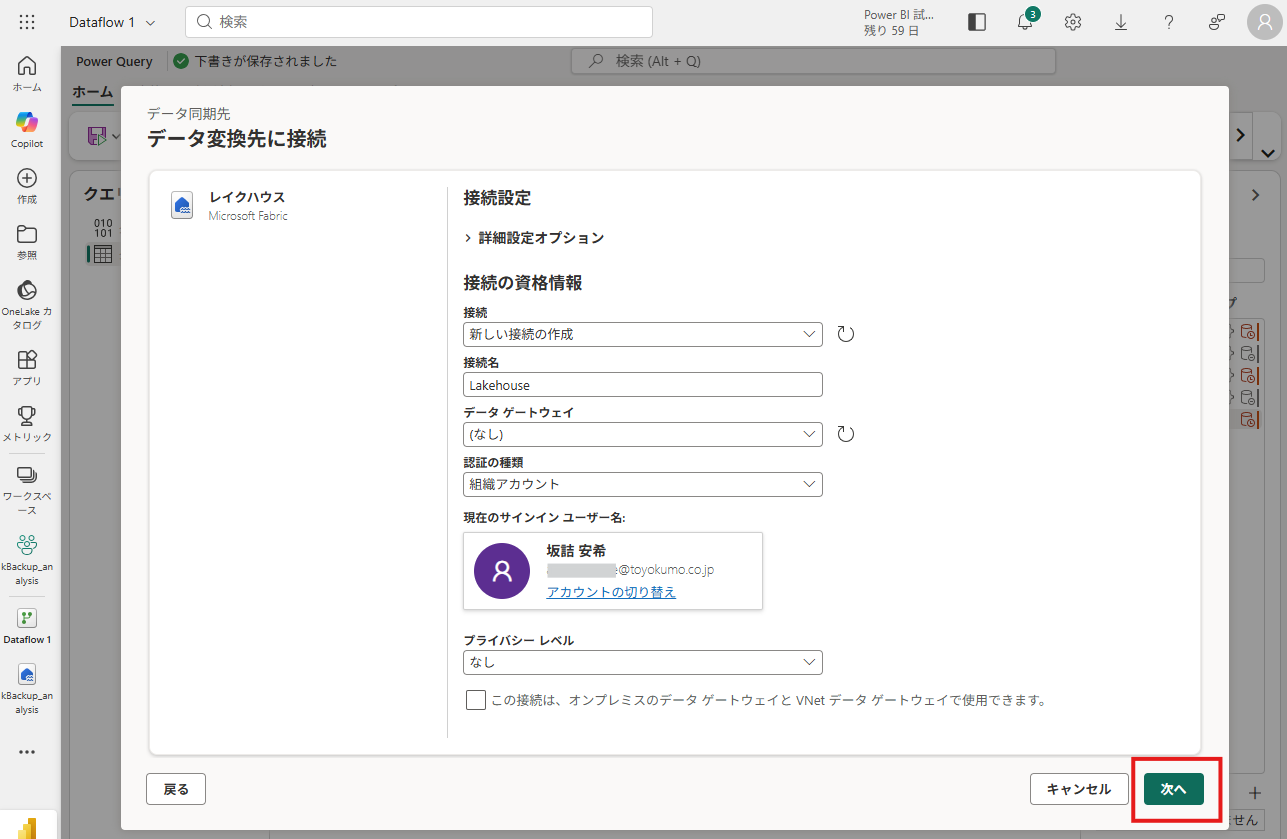Refresh the connection list icon
1287x839 pixels.
pyautogui.click(x=846, y=334)
